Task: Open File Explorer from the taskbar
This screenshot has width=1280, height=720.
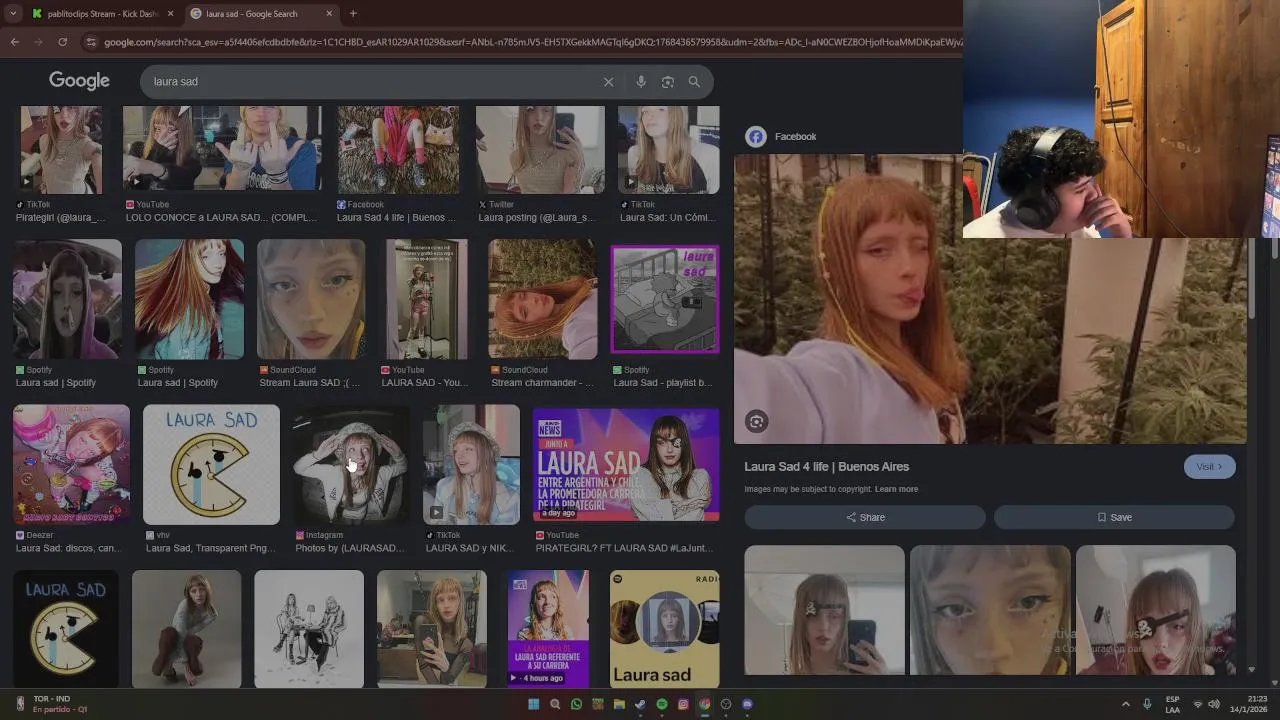Action: point(619,705)
